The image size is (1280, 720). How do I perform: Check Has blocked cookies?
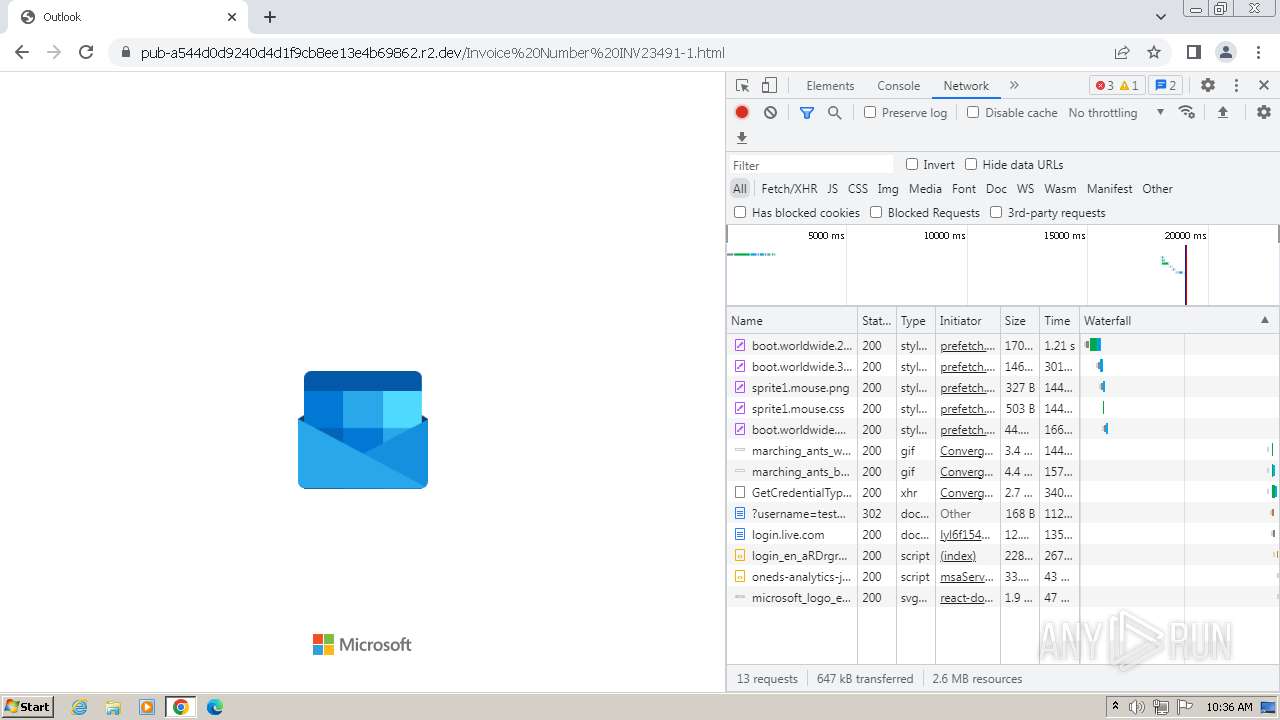pos(740,212)
